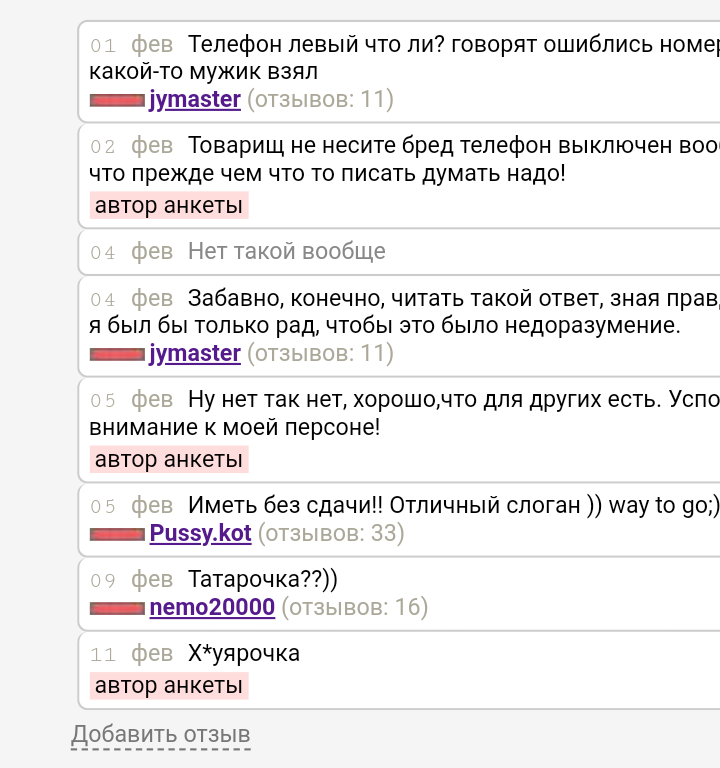Screen dimensions: 720x768
Task: Open Pussy.kot user profile link
Action: pos(200,533)
